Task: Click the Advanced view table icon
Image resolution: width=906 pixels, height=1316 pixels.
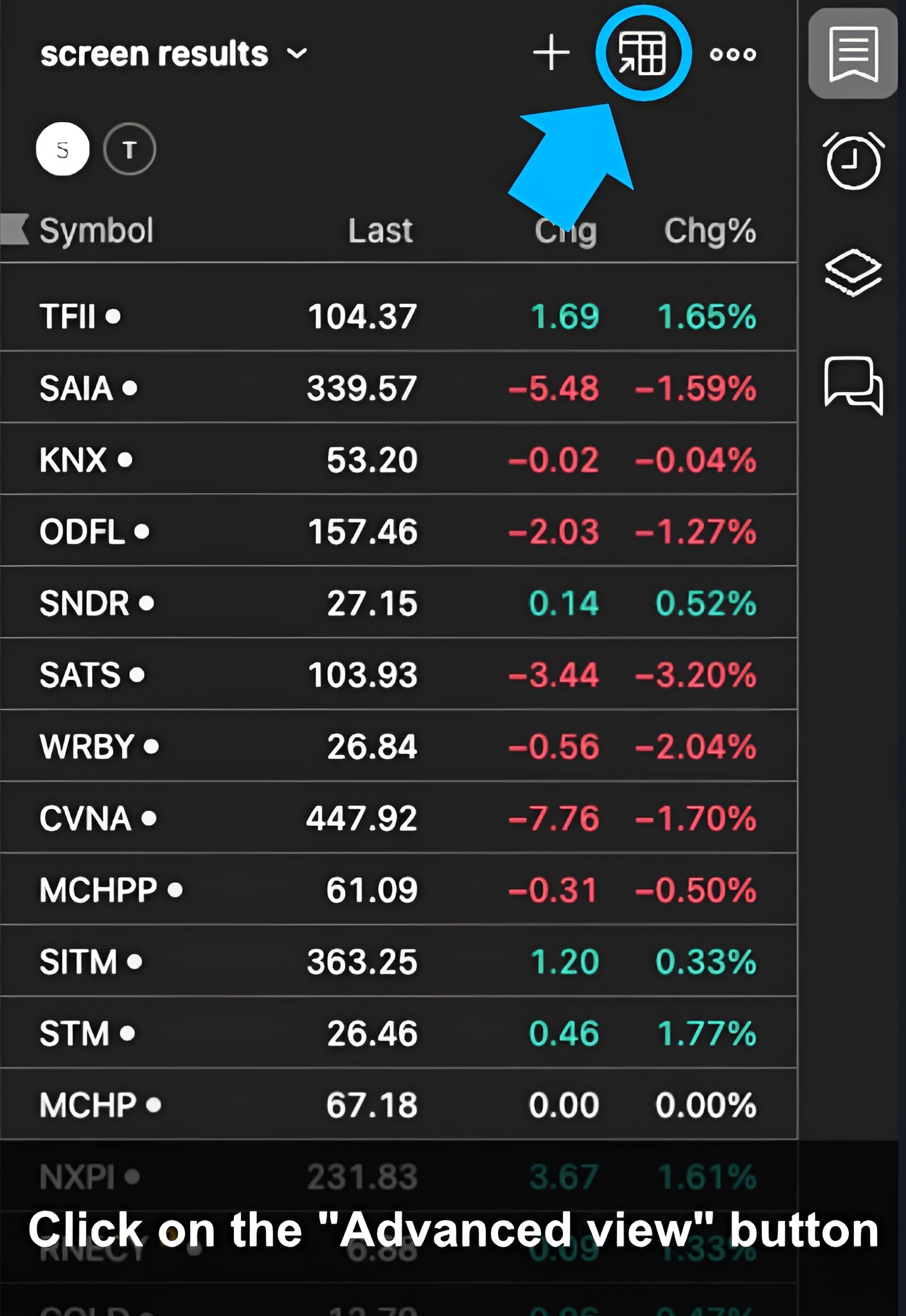Action: click(643, 53)
